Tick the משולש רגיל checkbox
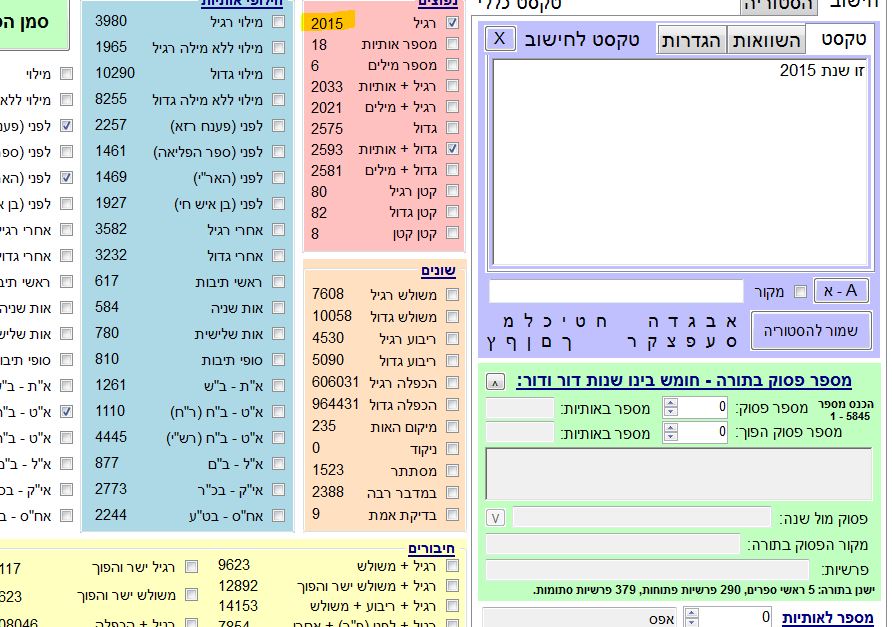 pos(453,294)
